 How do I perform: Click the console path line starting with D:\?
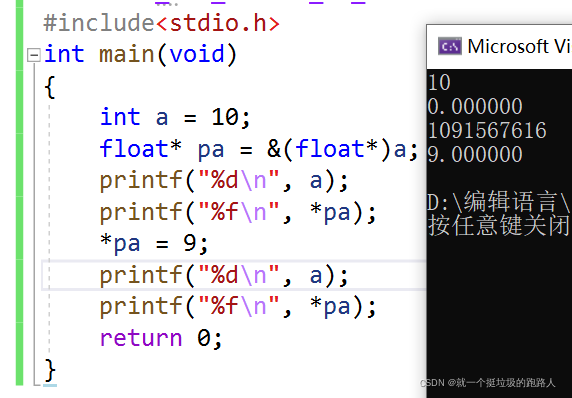pos(499,202)
